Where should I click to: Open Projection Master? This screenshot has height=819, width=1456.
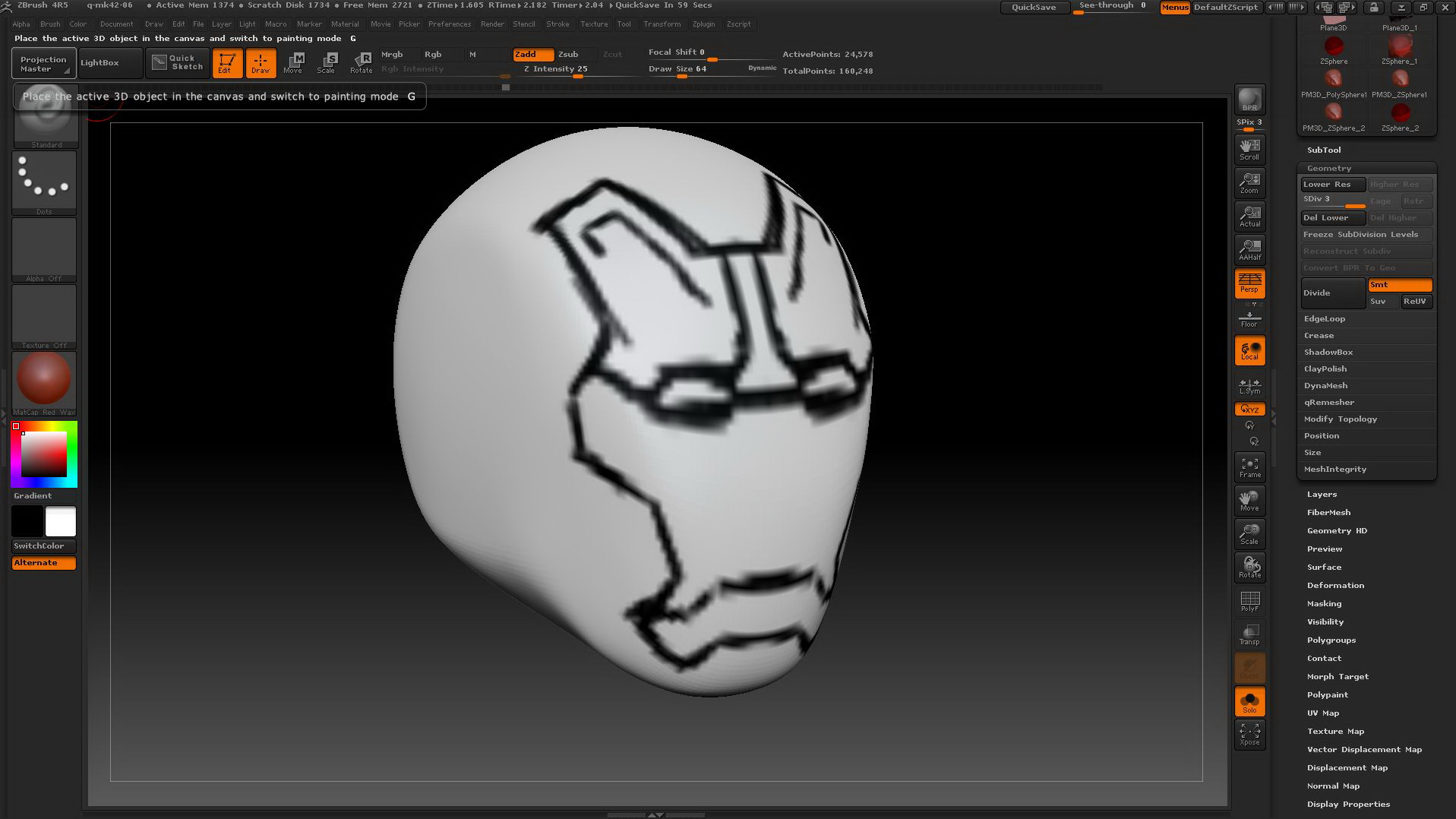tap(43, 64)
